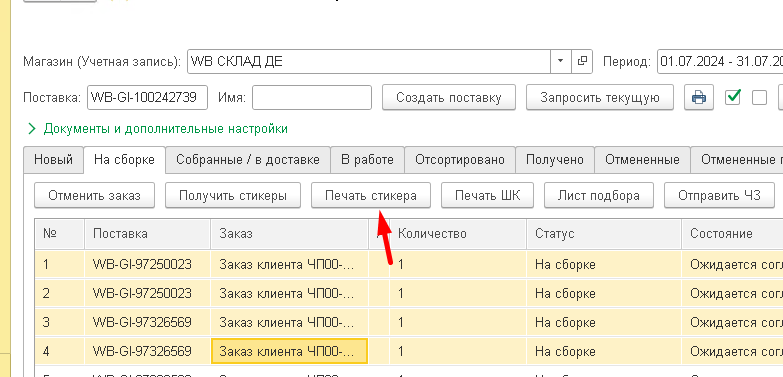Click the Состояние column header

pyautogui.click(x=732, y=234)
